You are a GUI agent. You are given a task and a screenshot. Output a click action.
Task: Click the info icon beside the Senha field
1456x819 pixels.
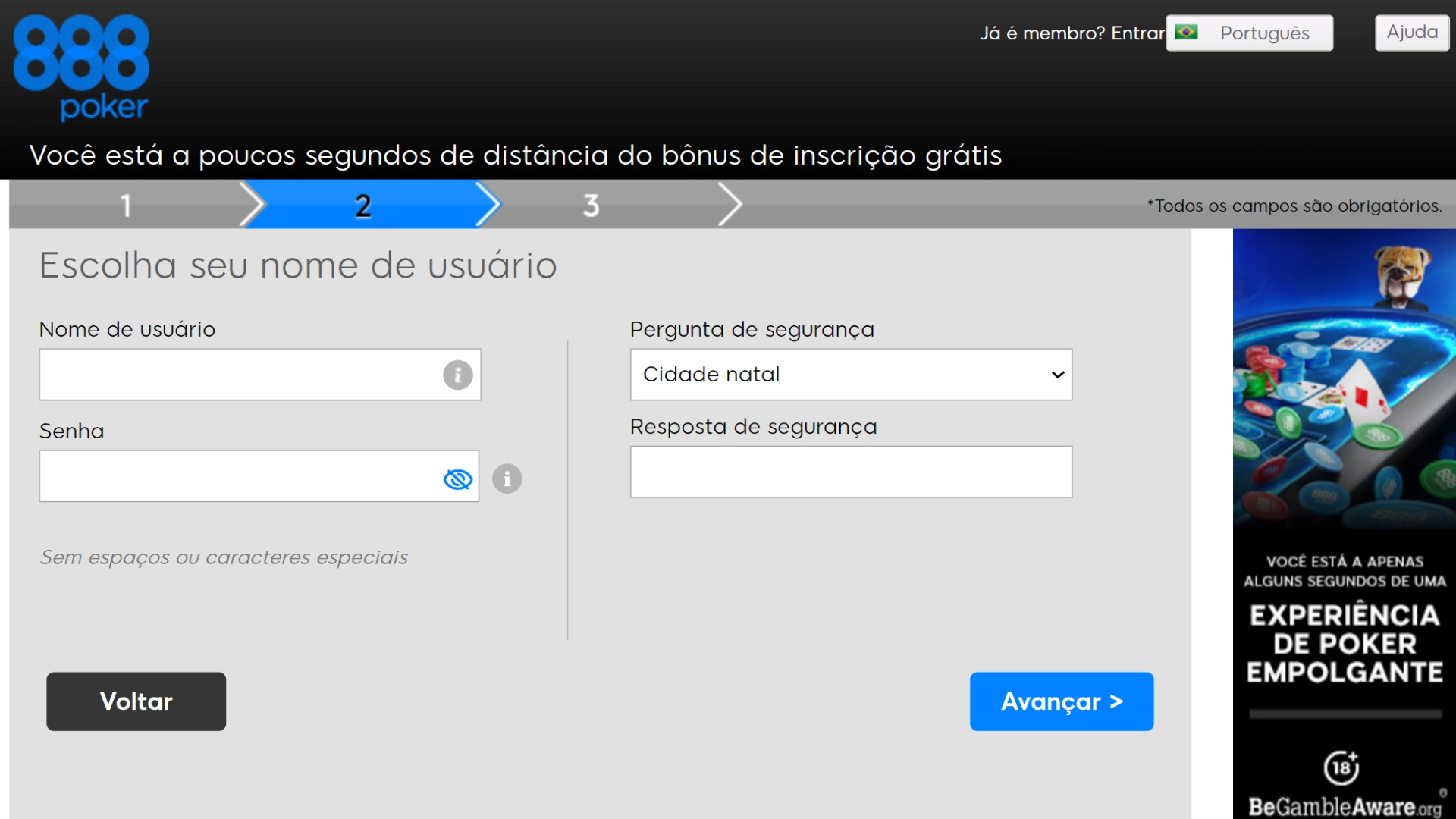click(507, 479)
